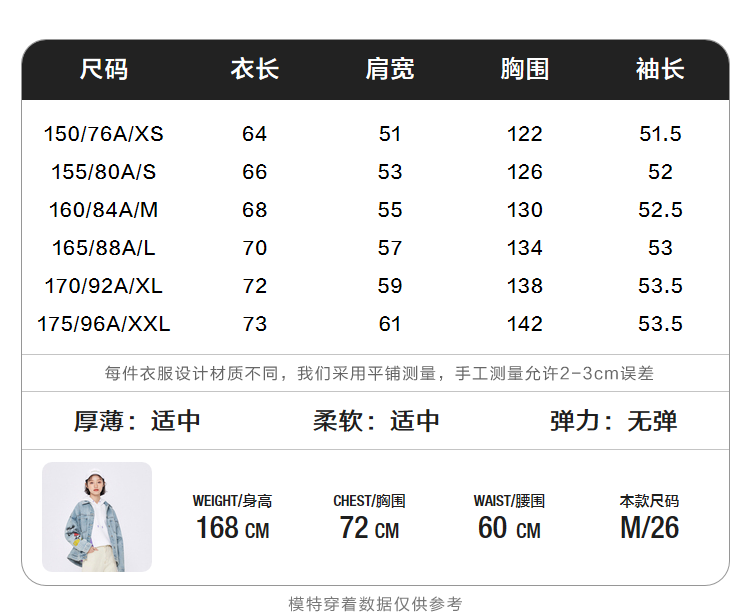This screenshot has height=612, width=750.
Task: Click chest value 122
Action: 525,134
